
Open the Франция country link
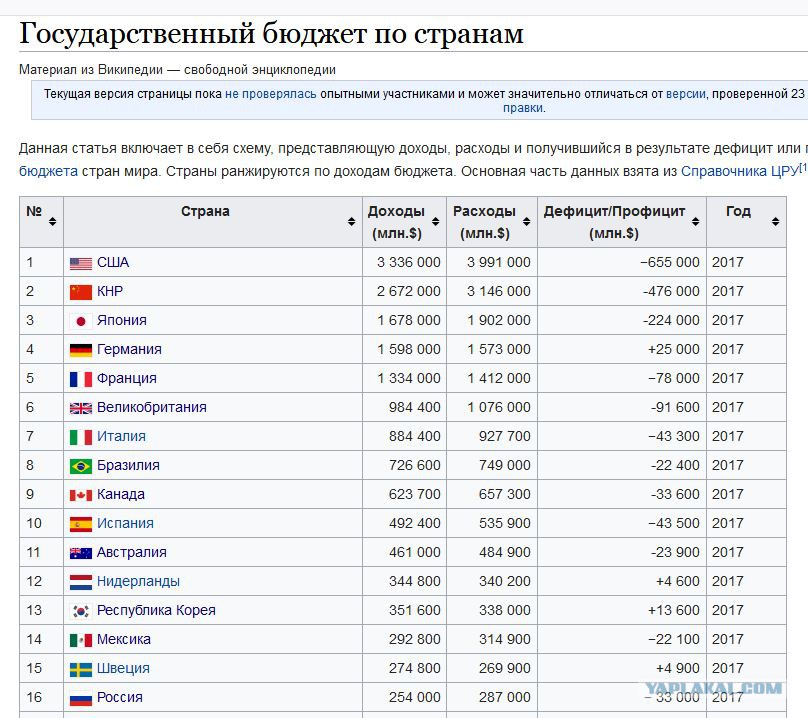click(127, 378)
